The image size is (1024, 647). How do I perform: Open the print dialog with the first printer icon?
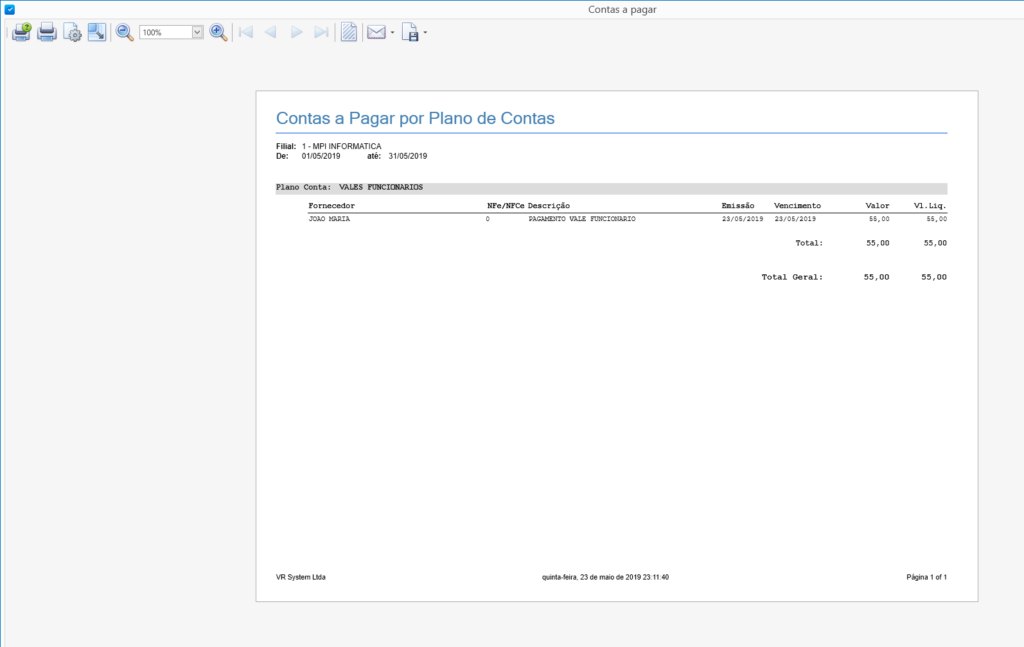pos(21,32)
